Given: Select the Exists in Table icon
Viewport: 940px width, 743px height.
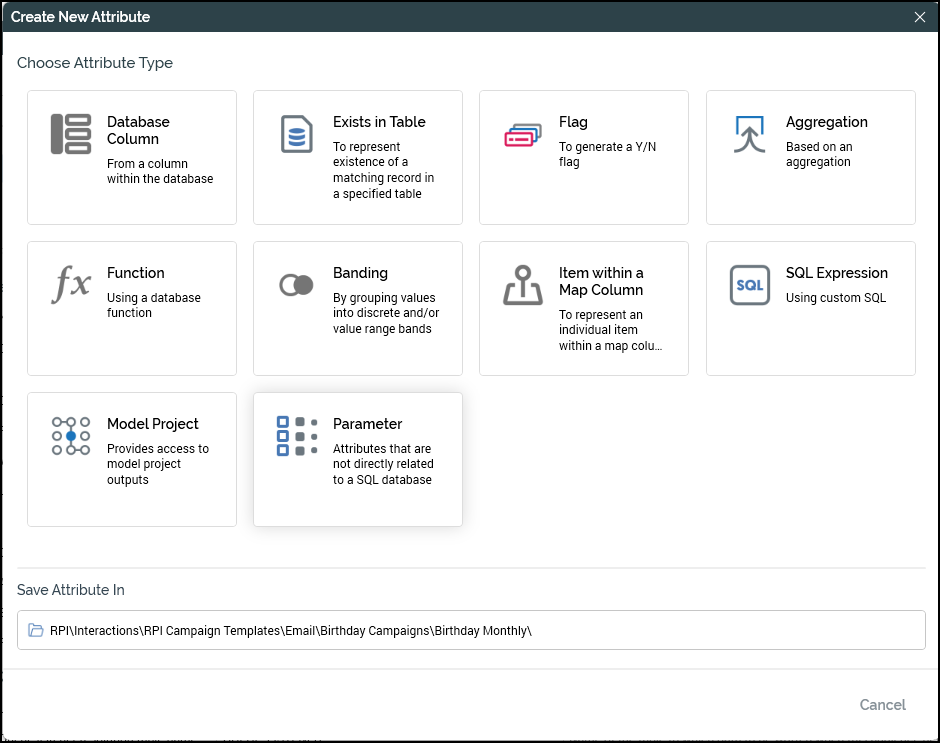Looking at the screenshot, I should [297, 134].
